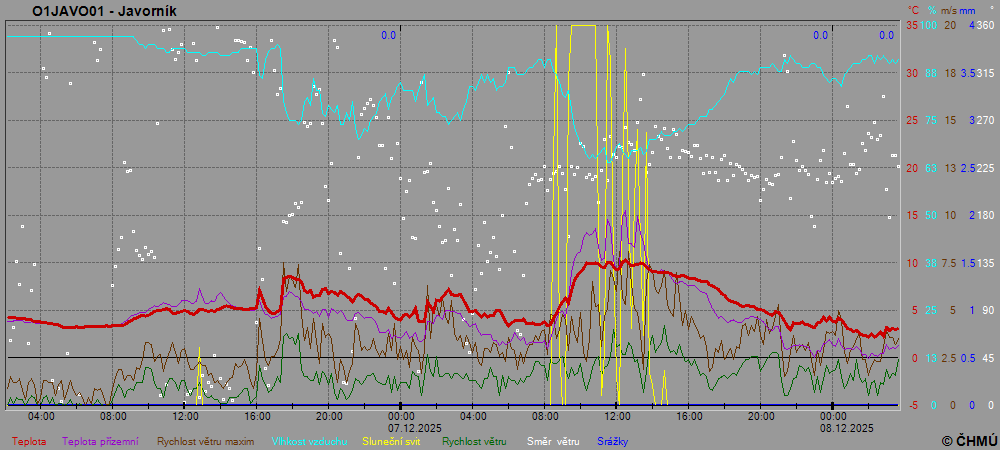
Task: Toggle the Sluneční svit legend label
Action: 394,441
